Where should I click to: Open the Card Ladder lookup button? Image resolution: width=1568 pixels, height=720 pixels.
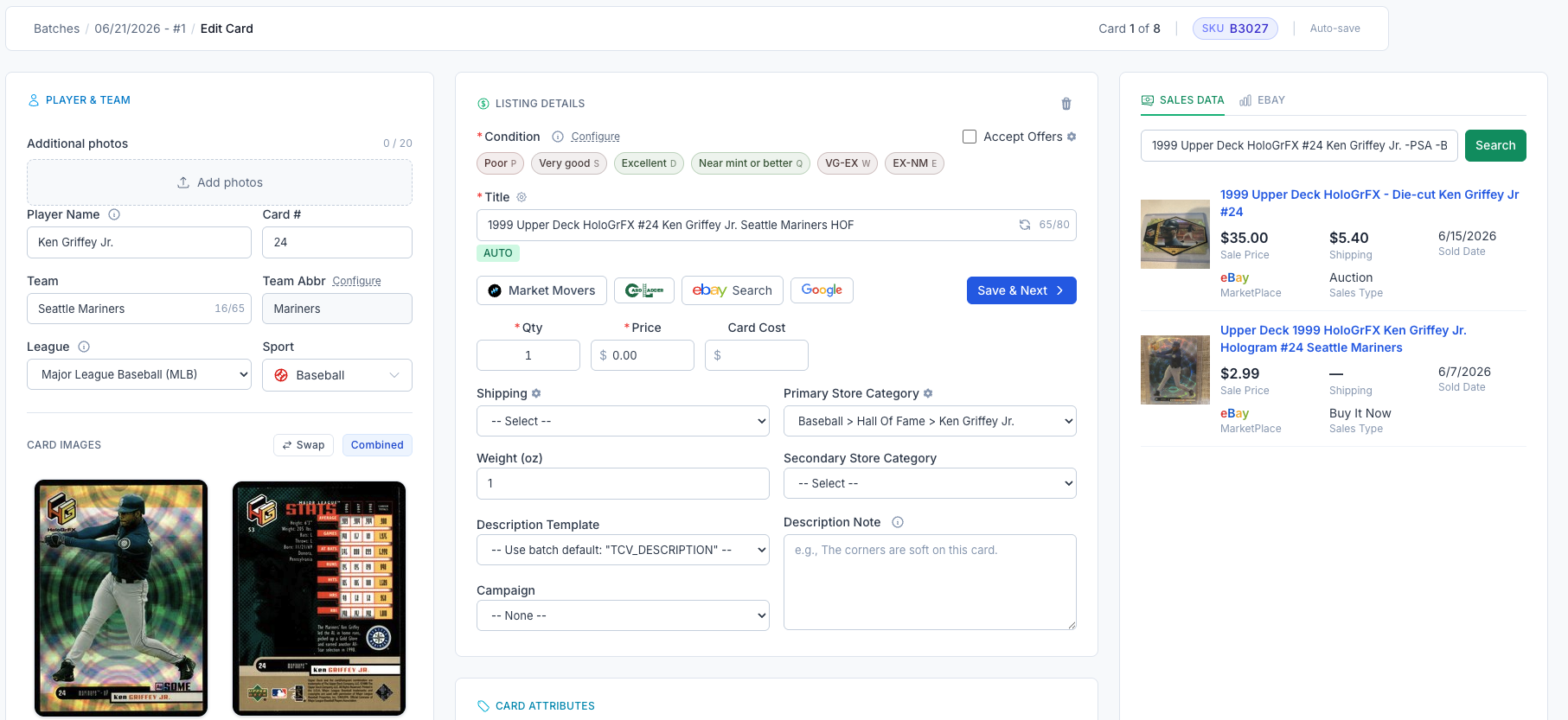(x=644, y=290)
